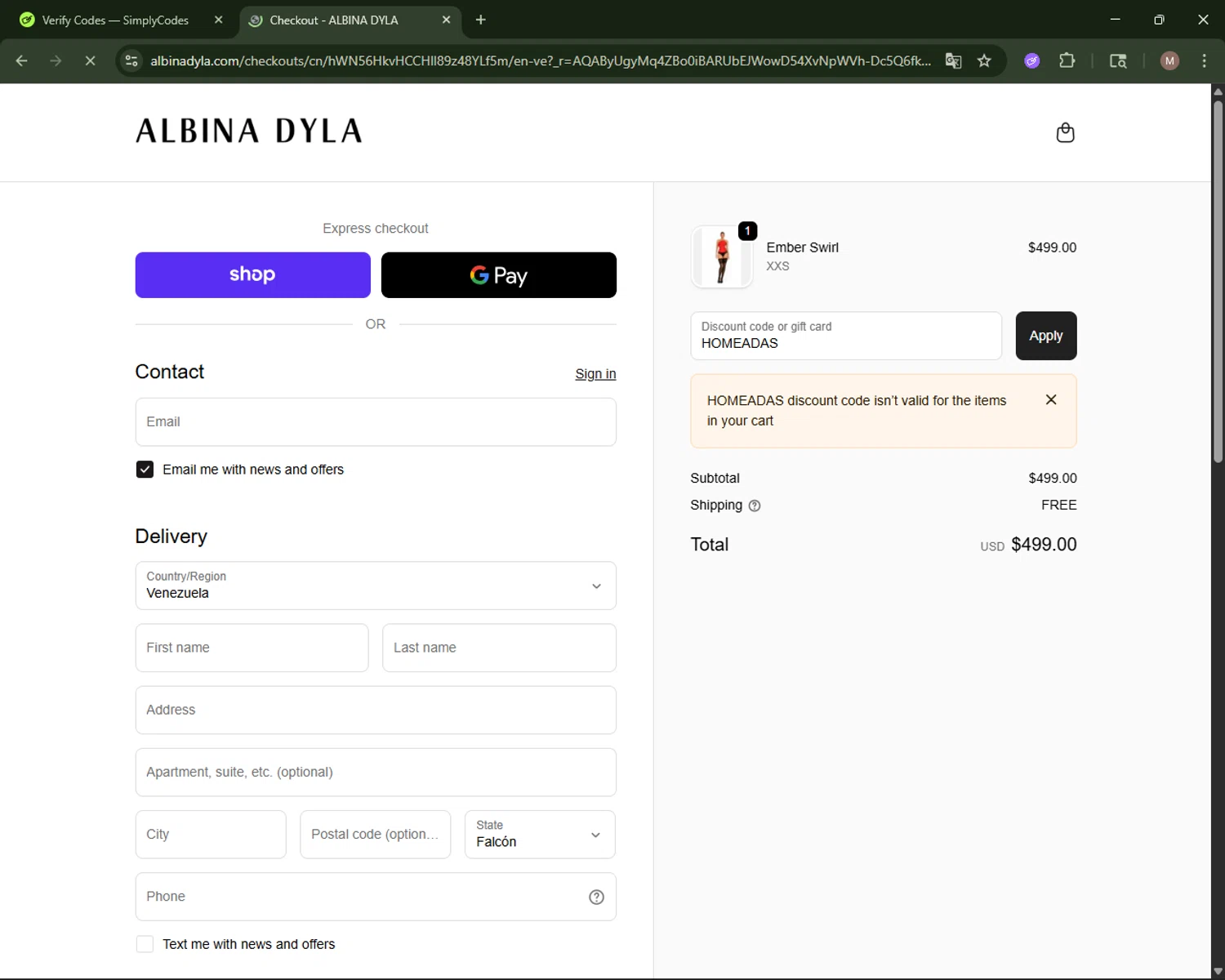Close the Checkout - ALBINA DYLA tab
This screenshot has height=980, width=1225.
click(446, 20)
